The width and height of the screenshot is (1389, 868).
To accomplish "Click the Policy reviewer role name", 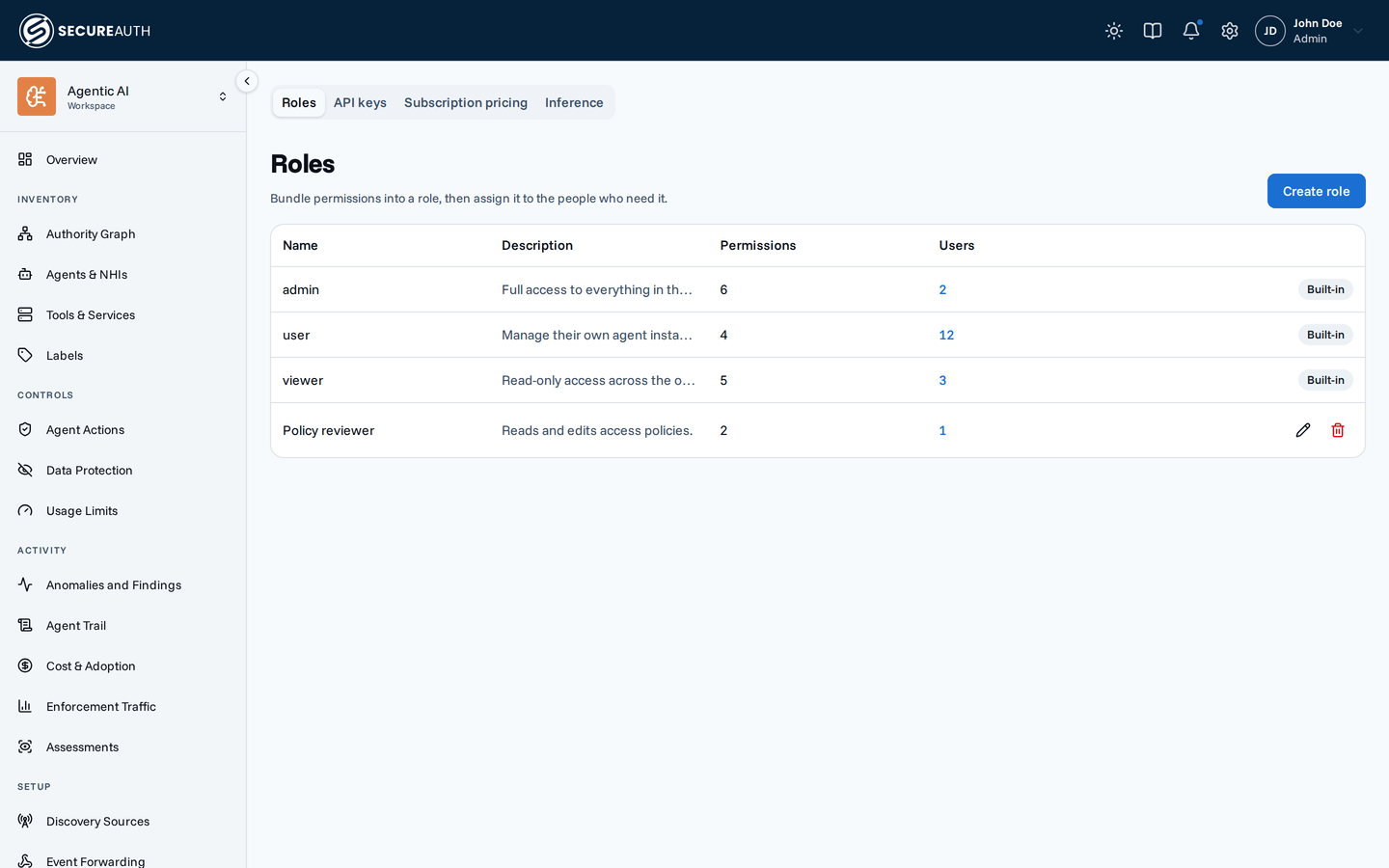I will tap(328, 430).
